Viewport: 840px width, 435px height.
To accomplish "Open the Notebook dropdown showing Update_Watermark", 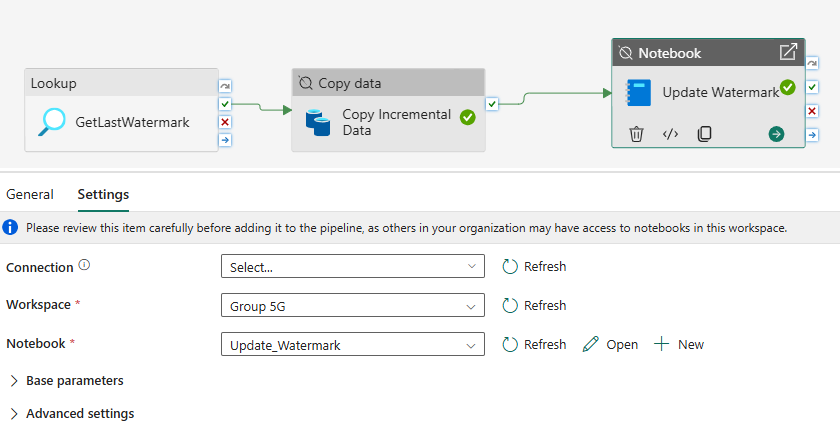I will click(x=352, y=344).
